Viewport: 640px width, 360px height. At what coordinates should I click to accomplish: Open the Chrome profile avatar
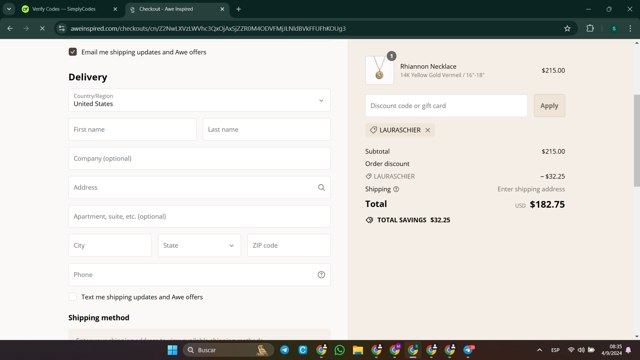pos(613,29)
